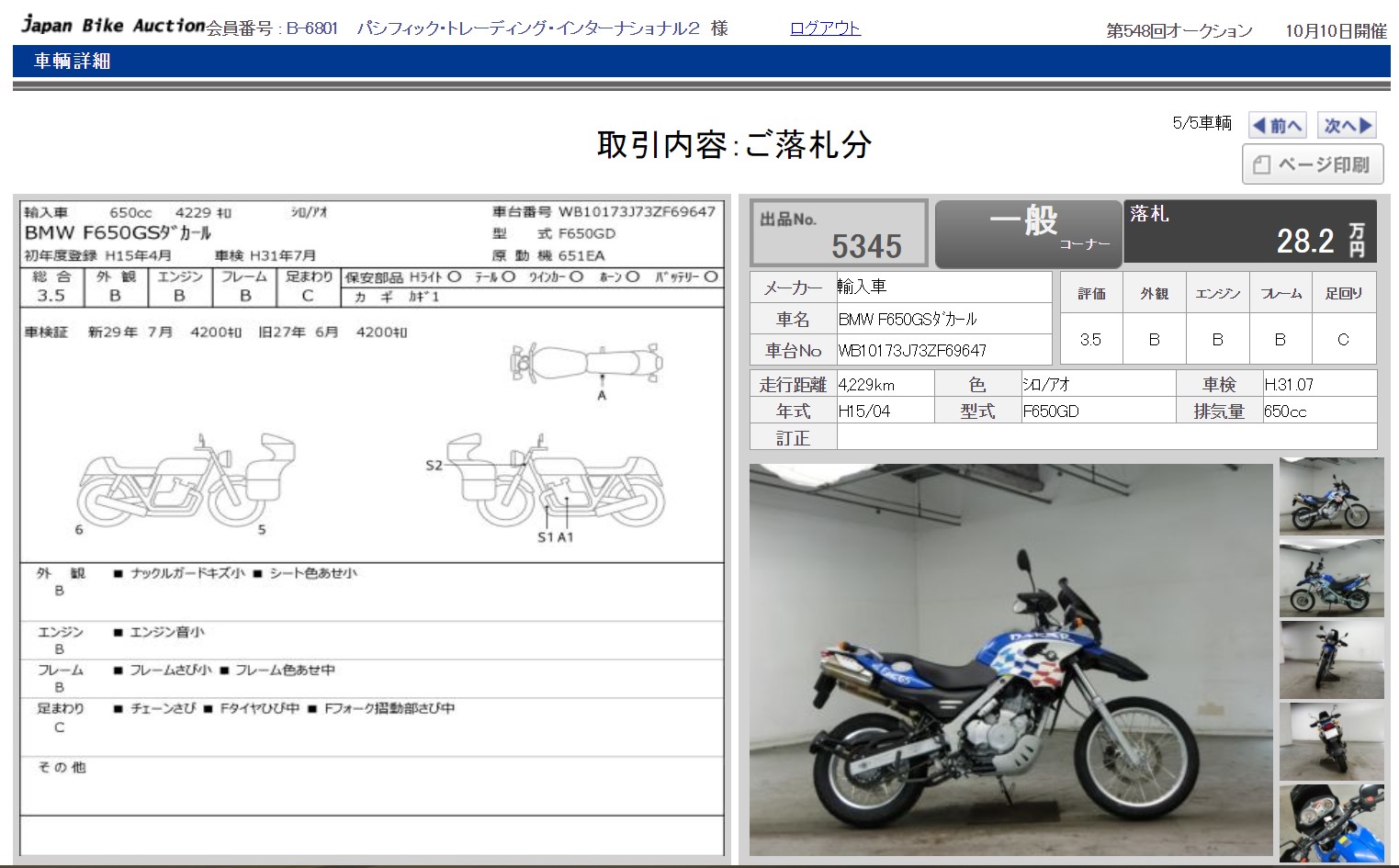Click the lot number 5345
1399x868 pixels.
tap(866, 246)
